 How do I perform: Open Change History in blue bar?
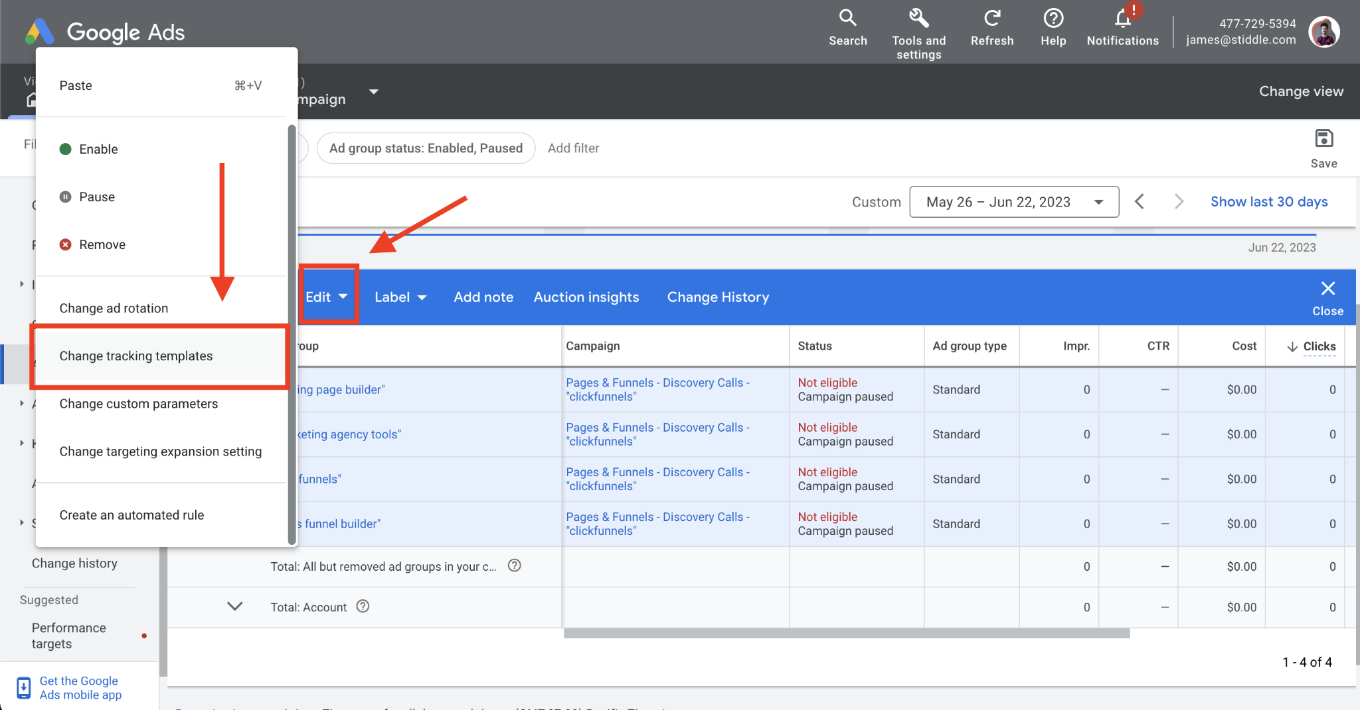pyautogui.click(x=718, y=297)
